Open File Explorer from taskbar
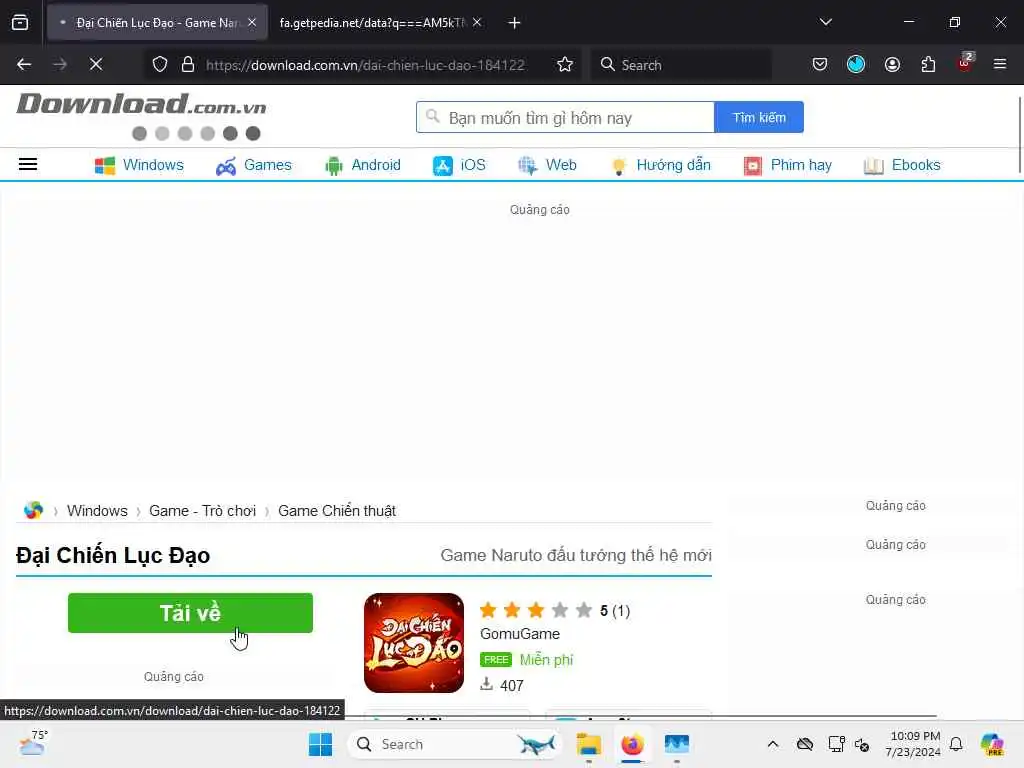1024x768 pixels. pos(588,744)
